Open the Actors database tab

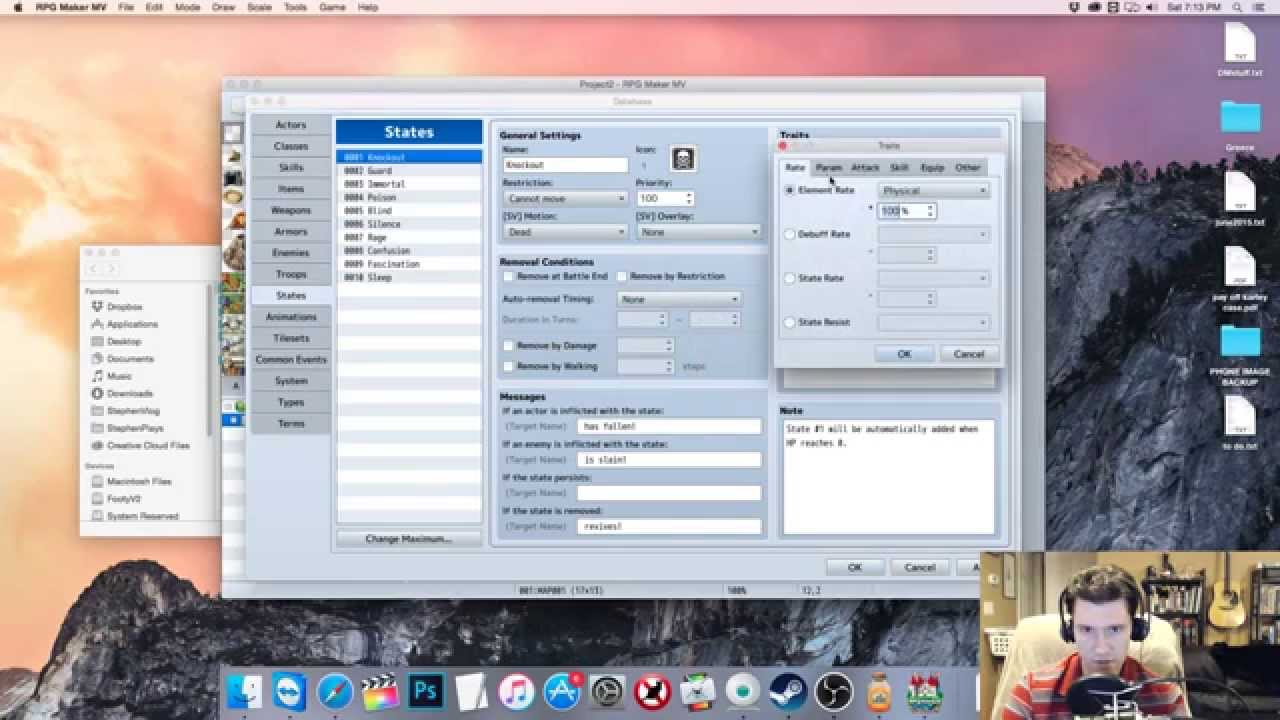pos(291,125)
